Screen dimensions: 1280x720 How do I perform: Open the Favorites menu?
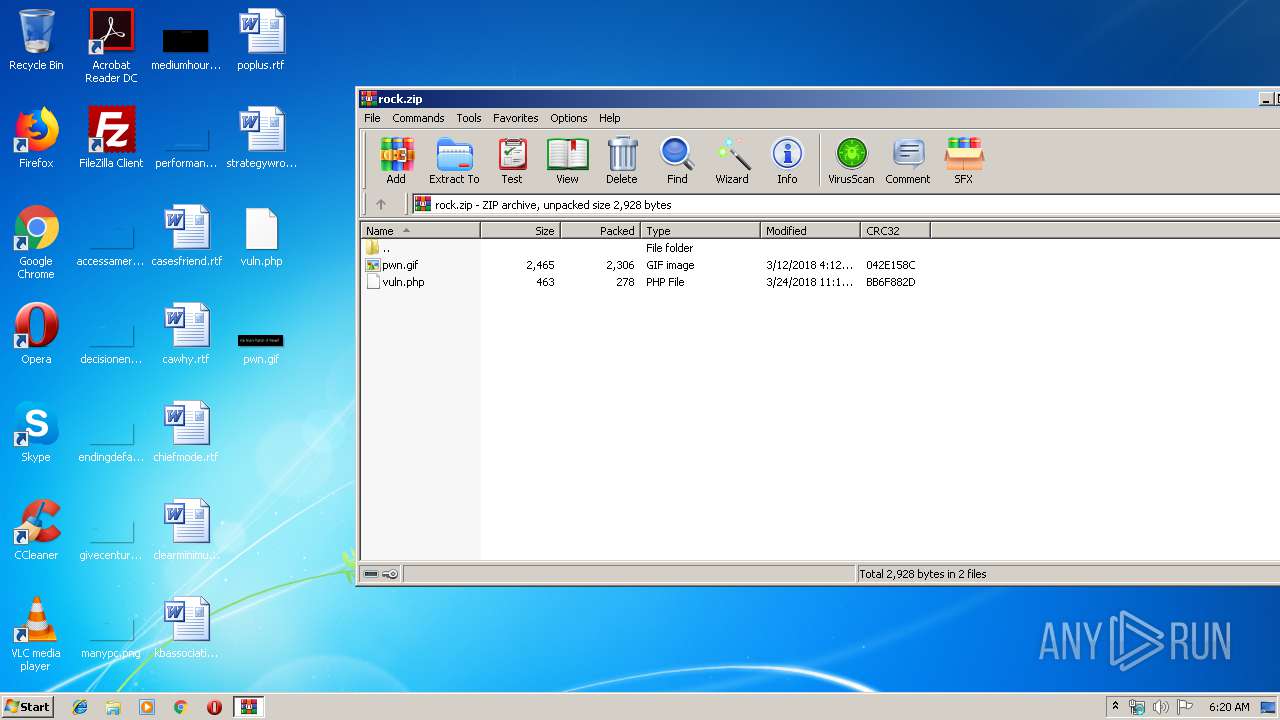click(x=515, y=118)
